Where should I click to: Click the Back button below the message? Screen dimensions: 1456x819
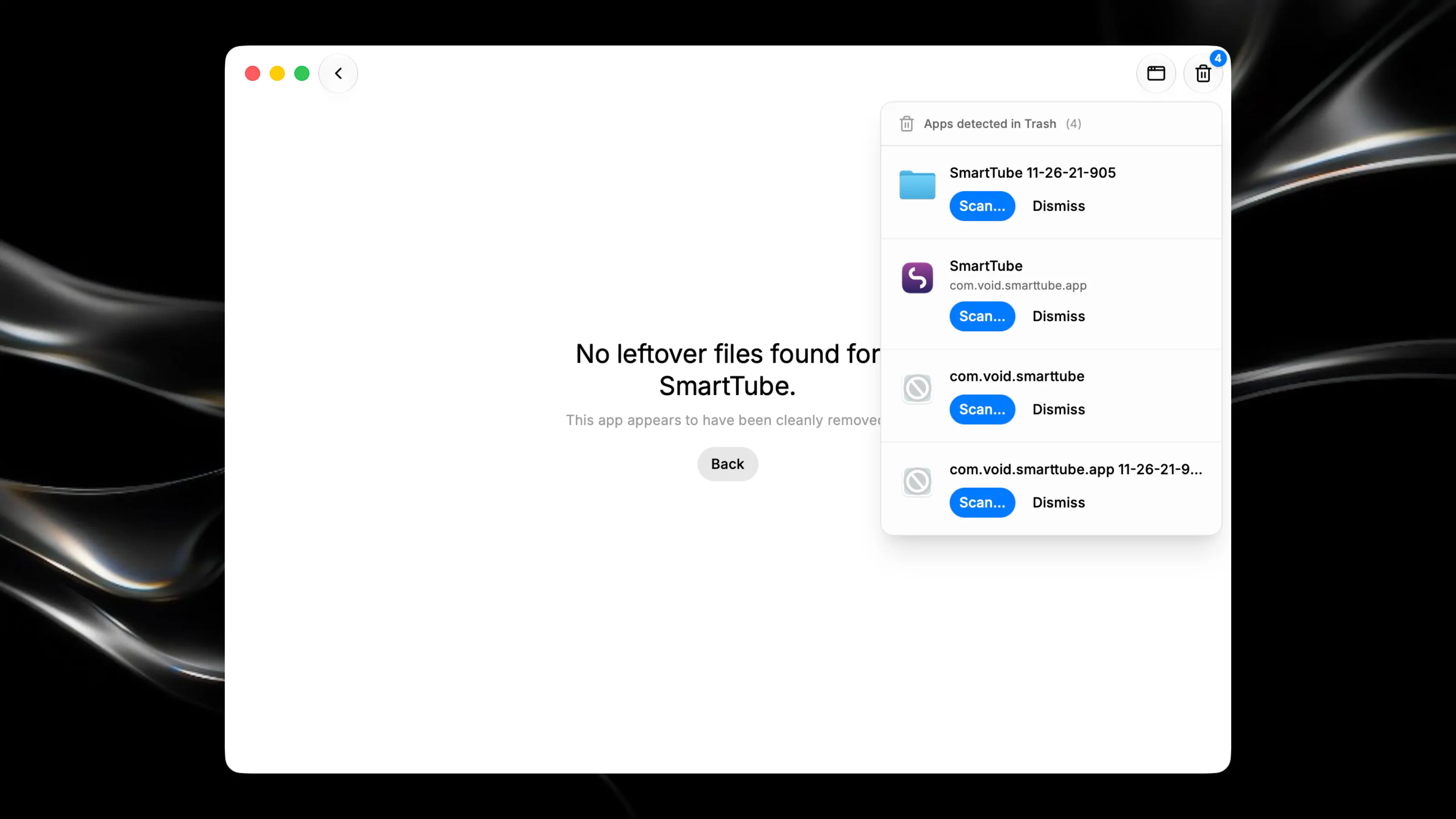coord(728,464)
